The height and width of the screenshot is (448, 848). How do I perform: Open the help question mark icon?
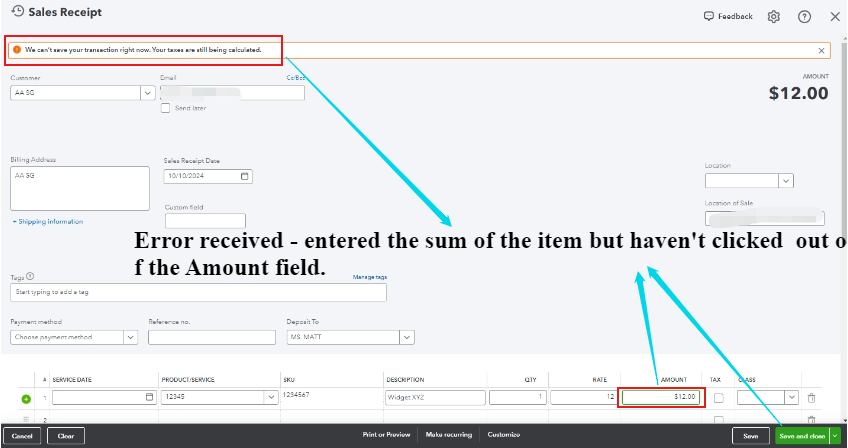pyautogui.click(x=804, y=17)
